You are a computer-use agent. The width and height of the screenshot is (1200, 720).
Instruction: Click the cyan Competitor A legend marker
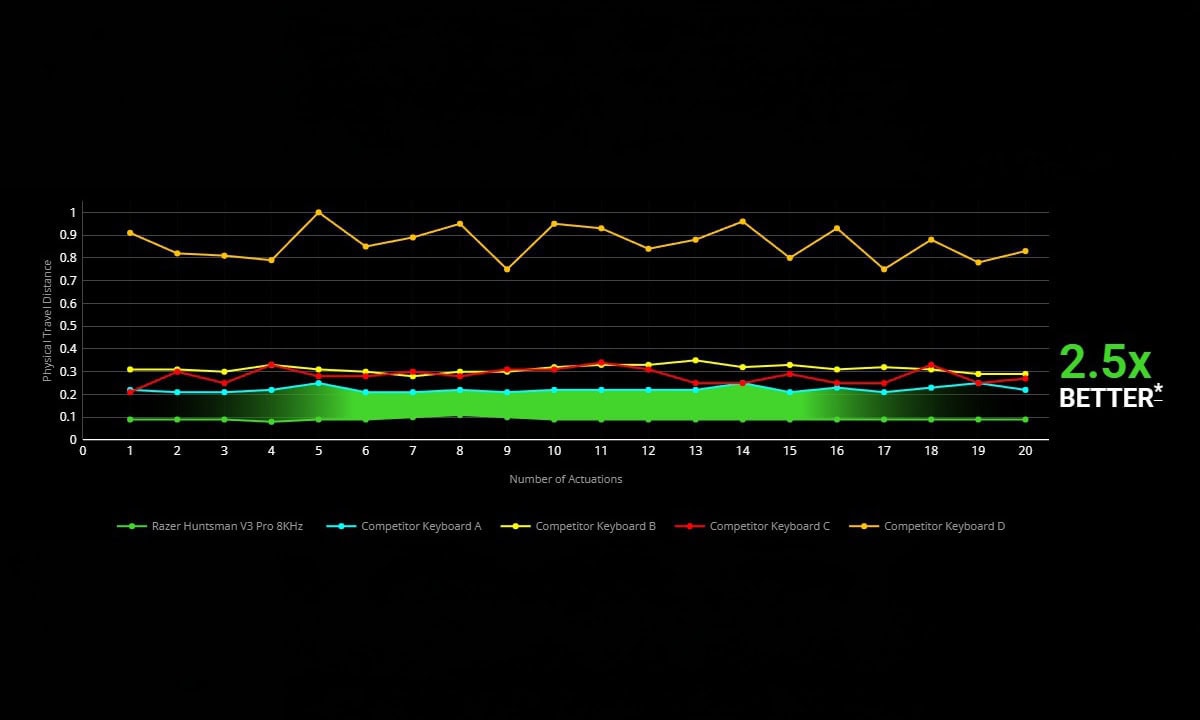341,526
